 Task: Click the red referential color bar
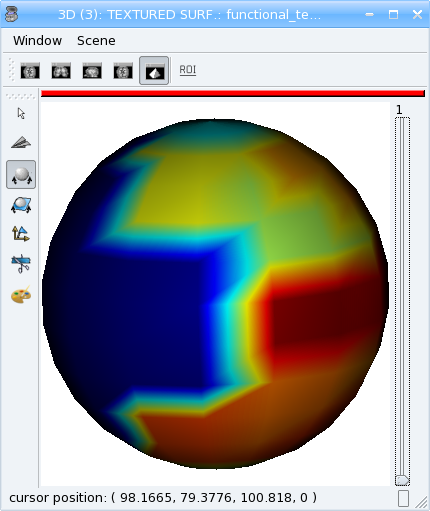233,94
